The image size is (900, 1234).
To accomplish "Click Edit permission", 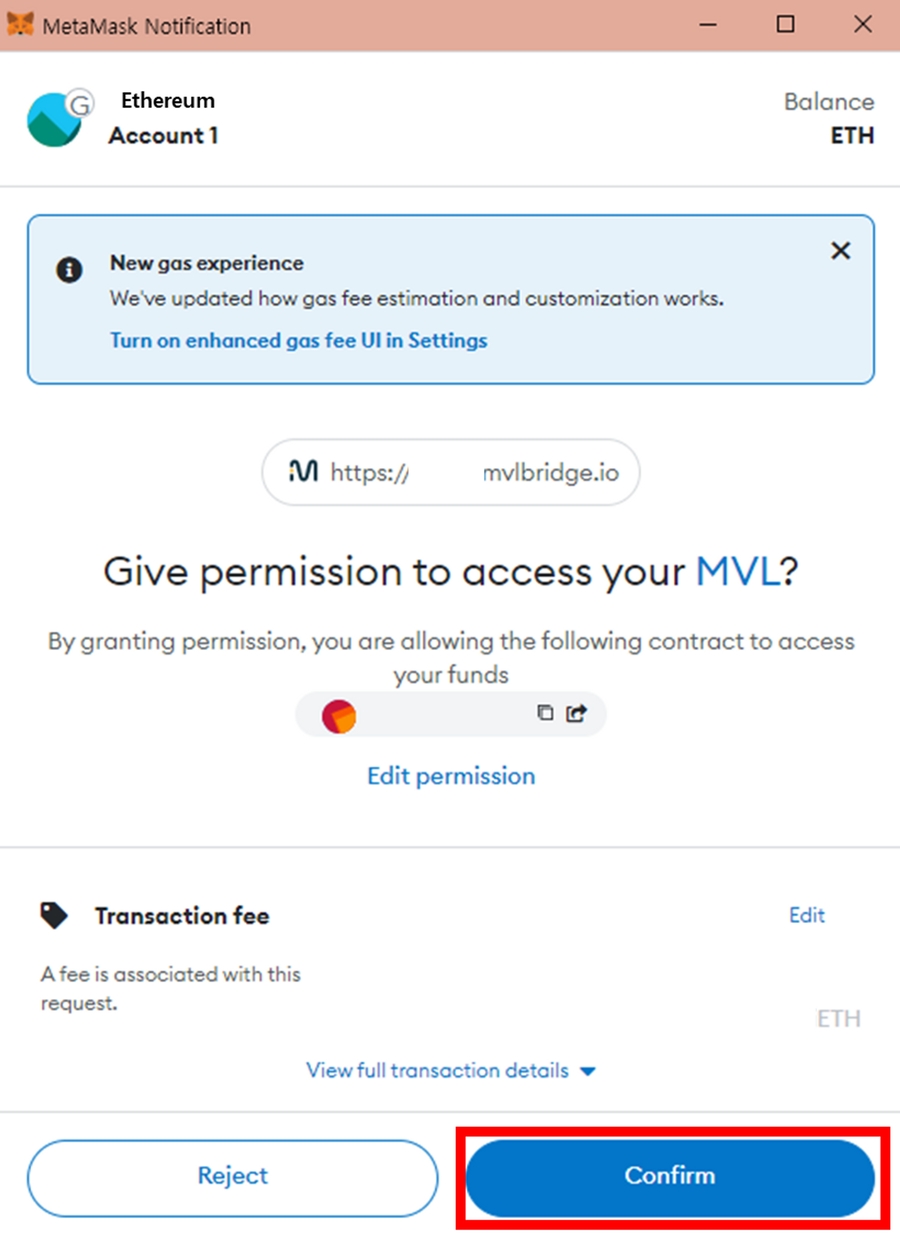I will (451, 776).
